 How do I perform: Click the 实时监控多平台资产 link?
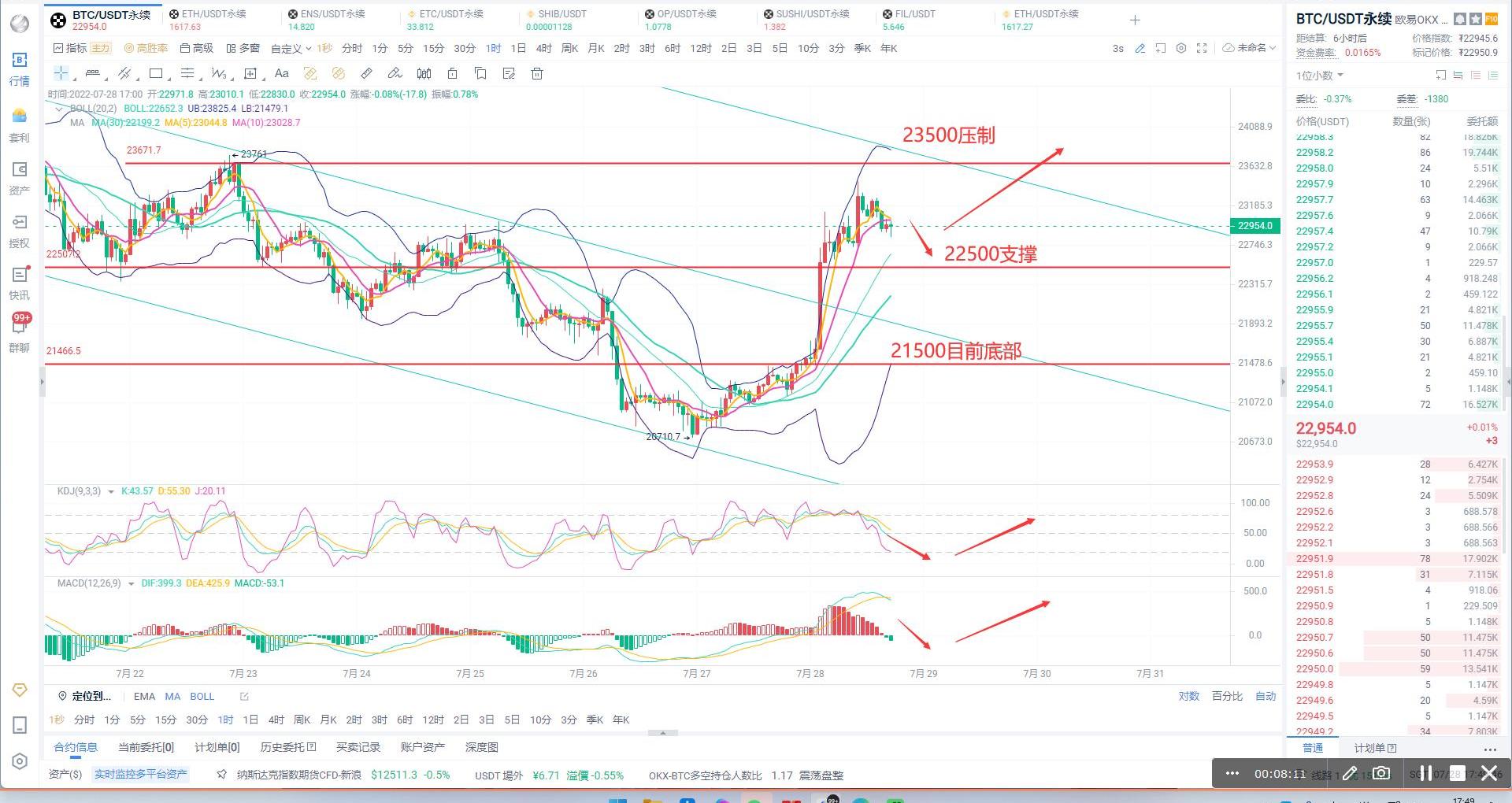pyautogui.click(x=141, y=775)
